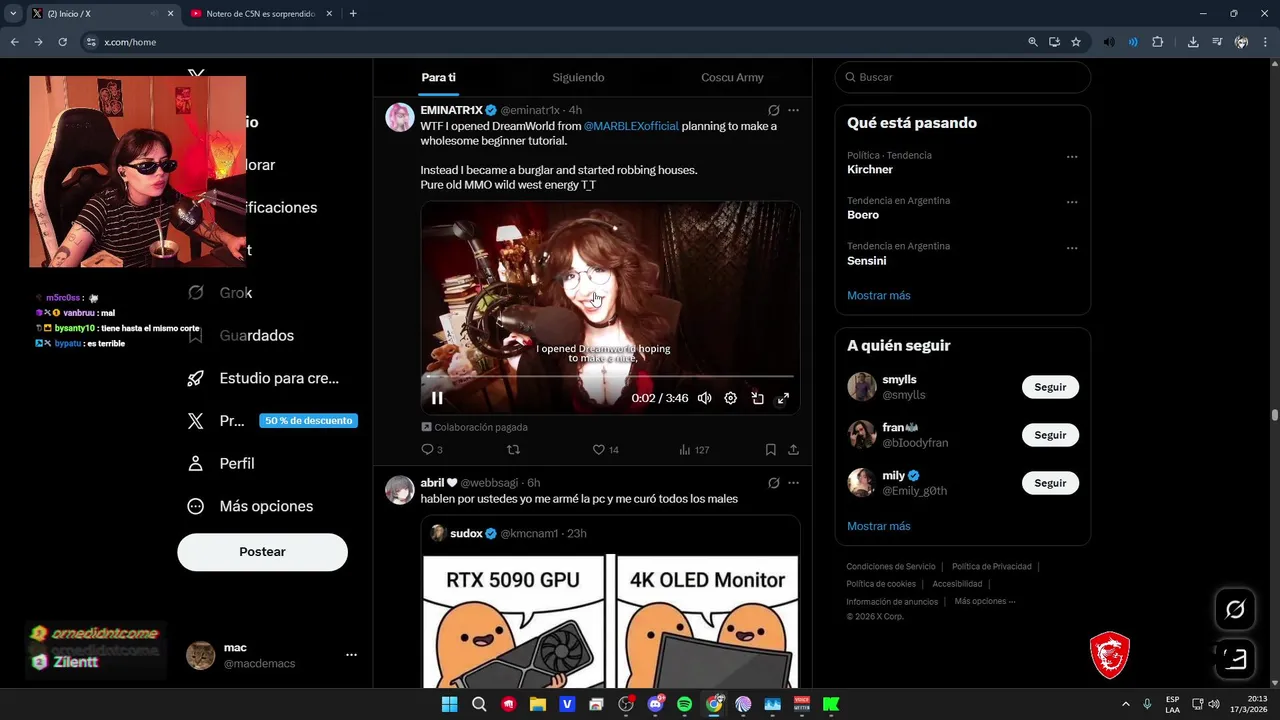
Task: Open Condiciones de Servicio footer link
Action: tap(891, 567)
